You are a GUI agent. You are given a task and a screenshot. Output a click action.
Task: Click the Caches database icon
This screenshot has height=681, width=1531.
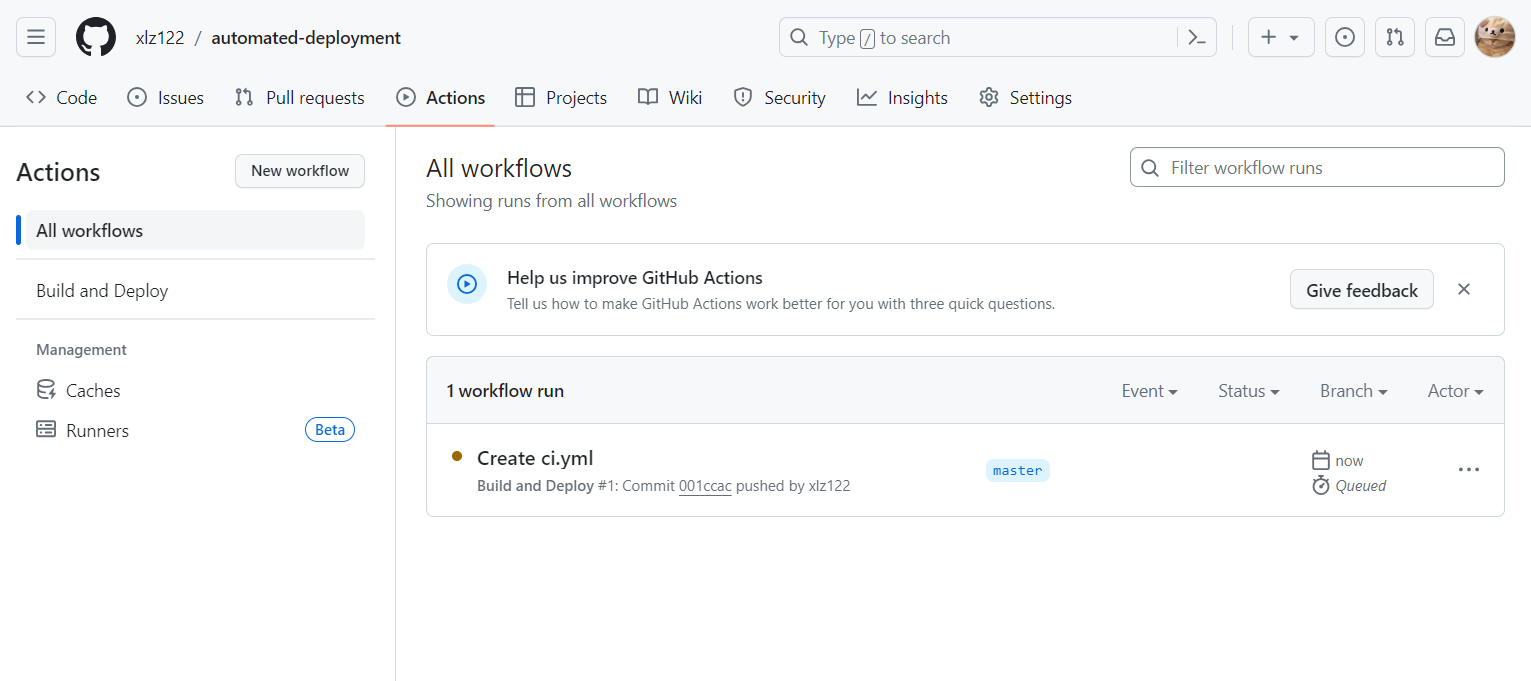[46, 390]
